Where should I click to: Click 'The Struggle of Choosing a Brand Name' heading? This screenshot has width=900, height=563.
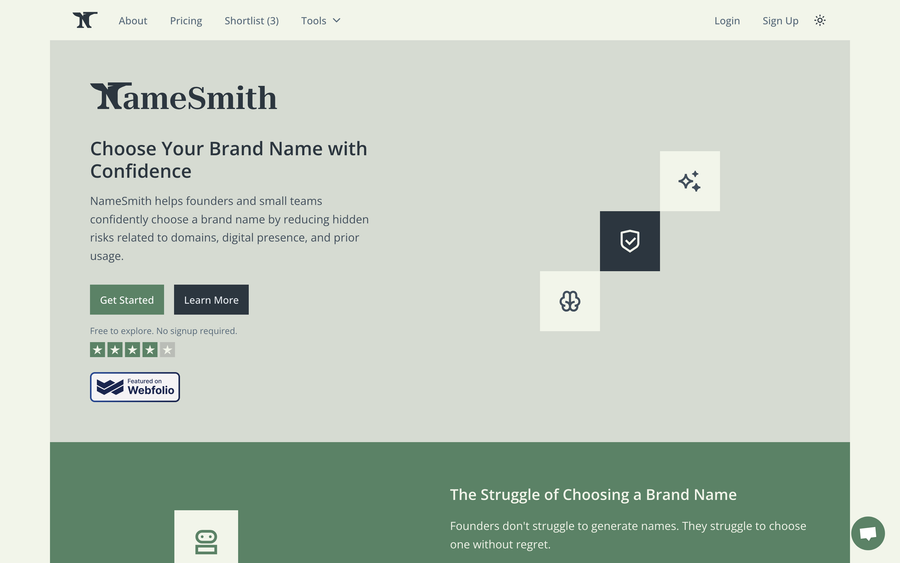pos(593,495)
